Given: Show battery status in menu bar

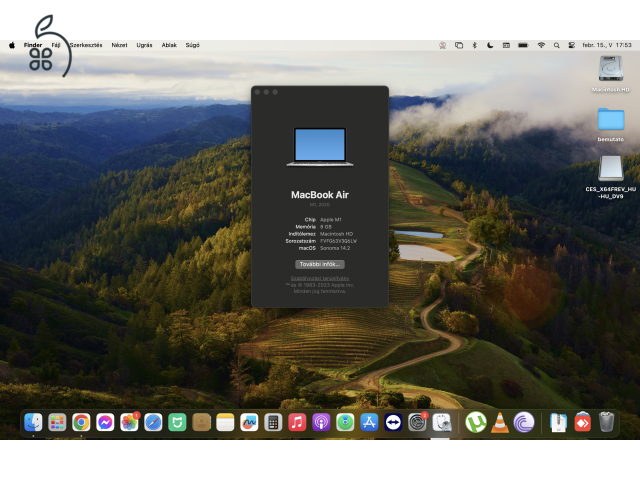Looking at the screenshot, I should click(523, 45).
